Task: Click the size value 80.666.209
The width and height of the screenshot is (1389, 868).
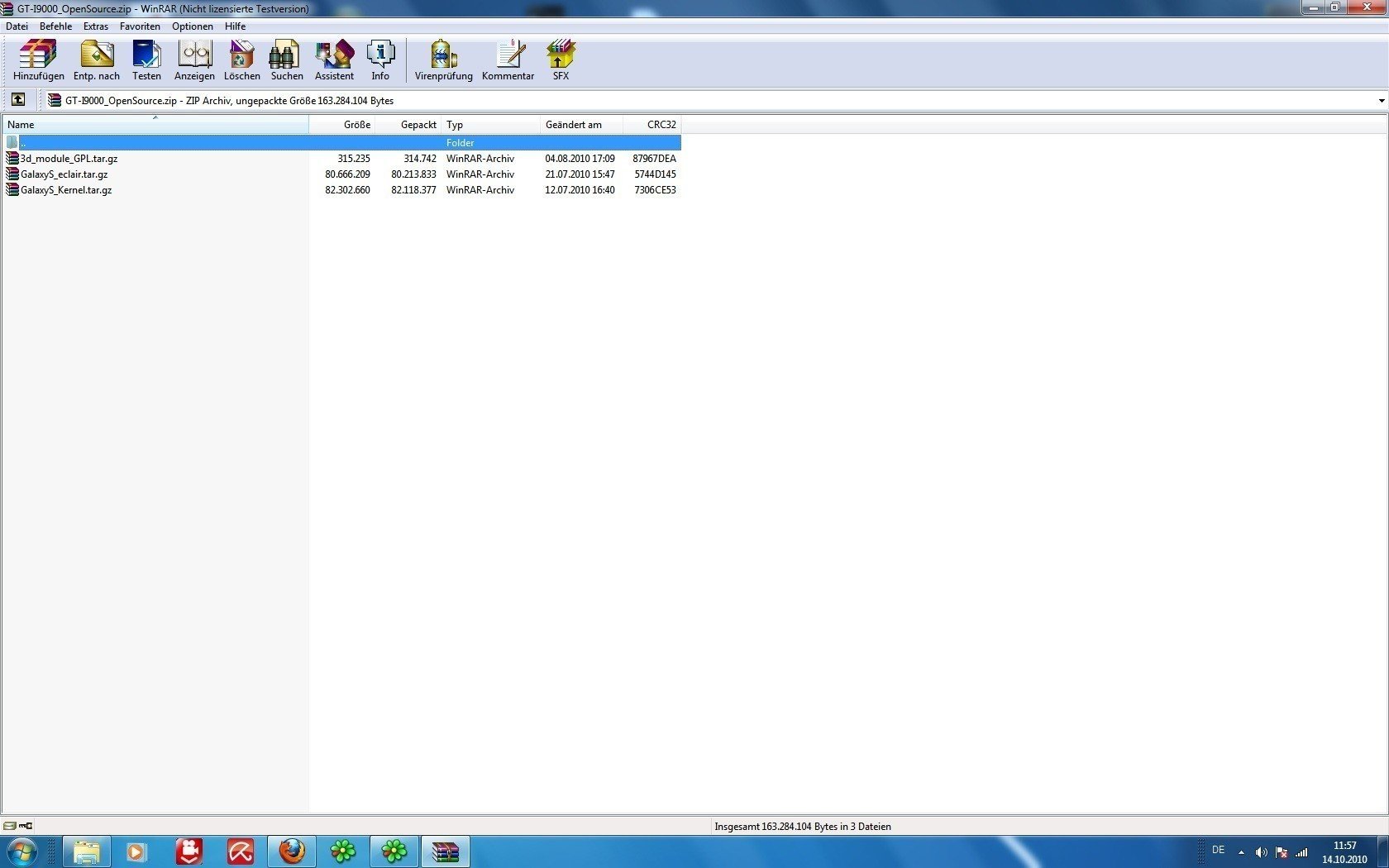Action: (x=347, y=174)
